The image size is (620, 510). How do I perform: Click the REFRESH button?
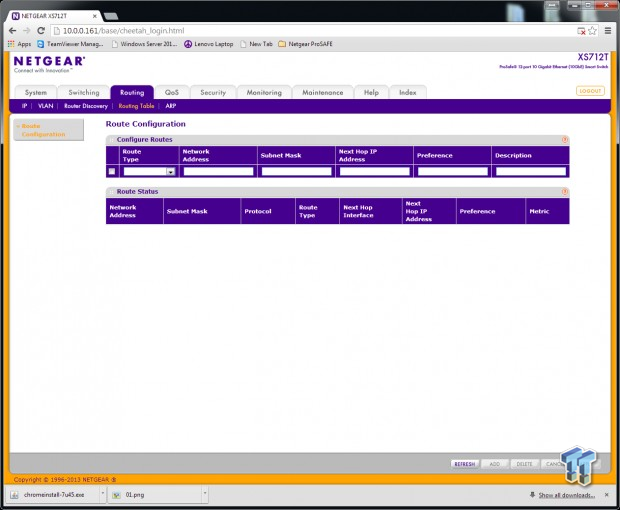[x=465, y=464]
